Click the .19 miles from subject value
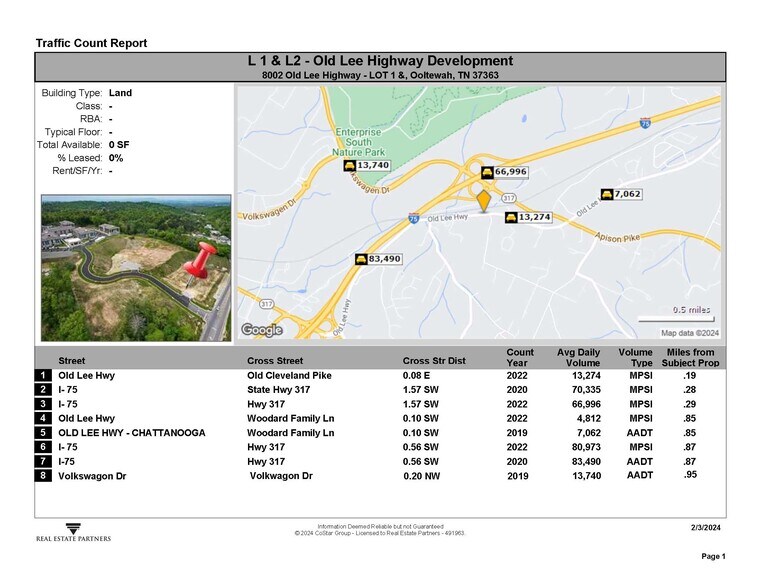The height and width of the screenshot is (588, 761). coord(690,376)
